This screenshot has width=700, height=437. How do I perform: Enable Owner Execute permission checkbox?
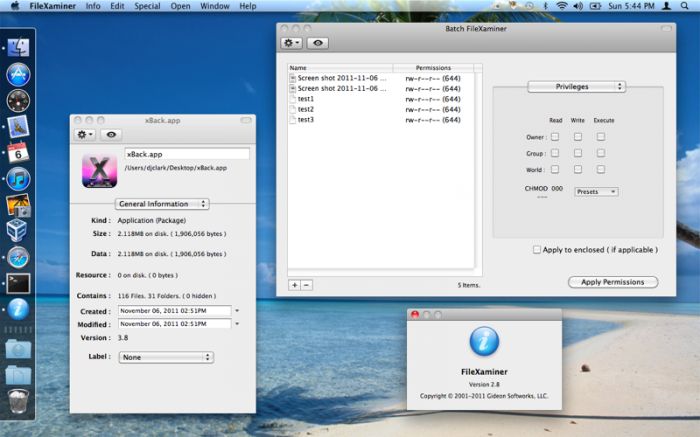(x=601, y=137)
